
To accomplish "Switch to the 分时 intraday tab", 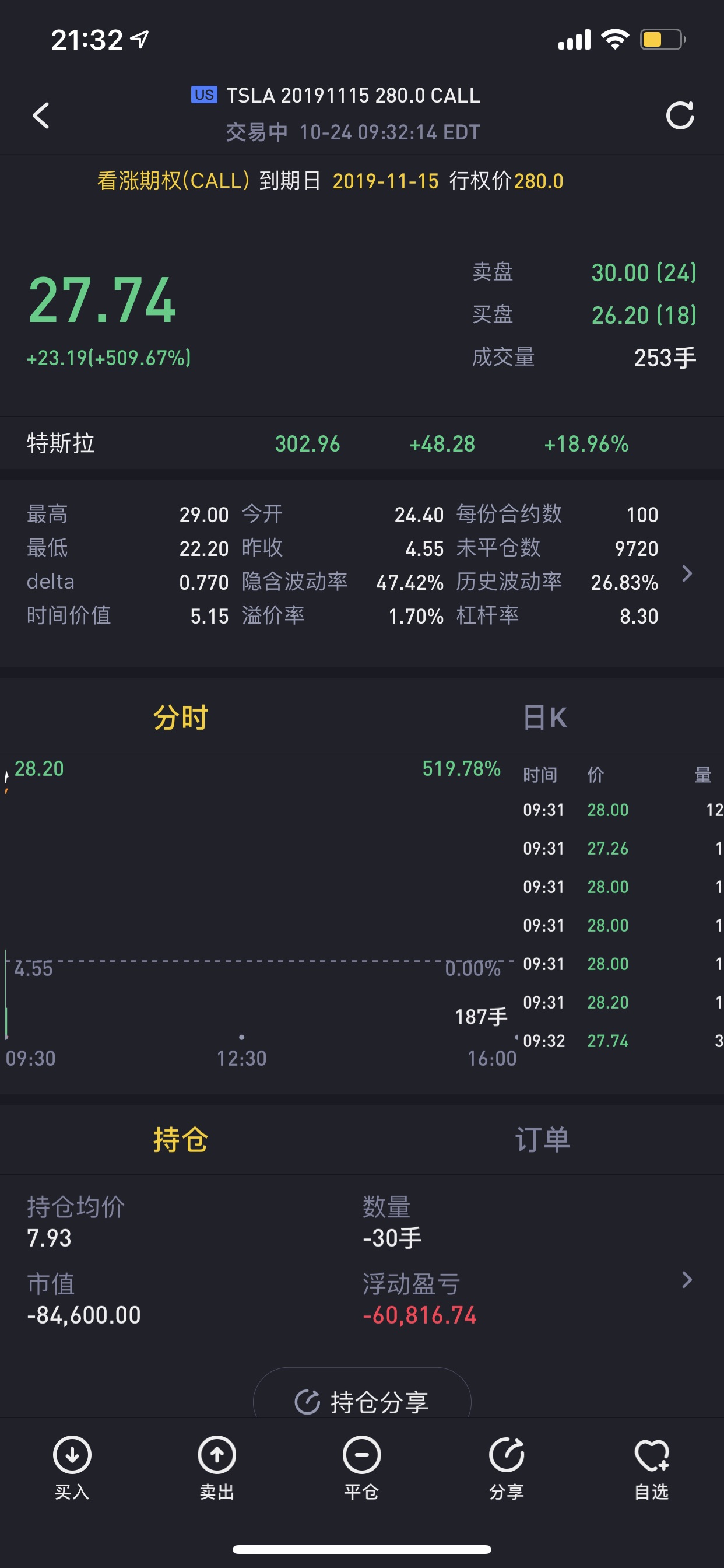I will [x=181, y=717].
